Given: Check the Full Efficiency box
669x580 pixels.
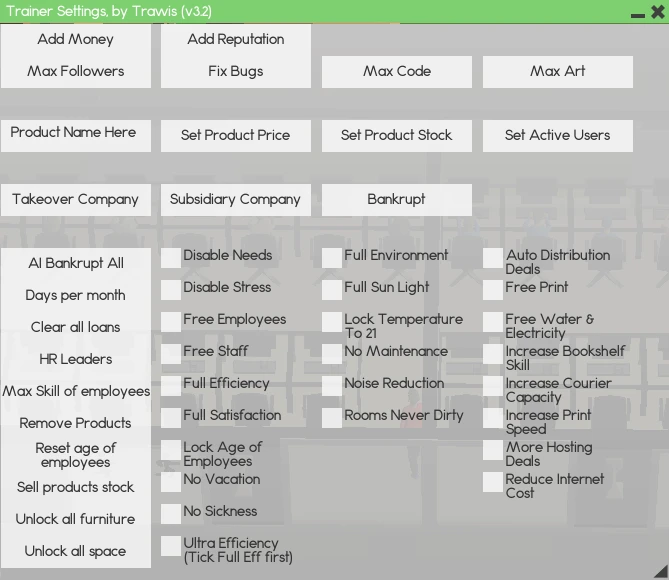Looking at the screenshot, I should (171, 386).
